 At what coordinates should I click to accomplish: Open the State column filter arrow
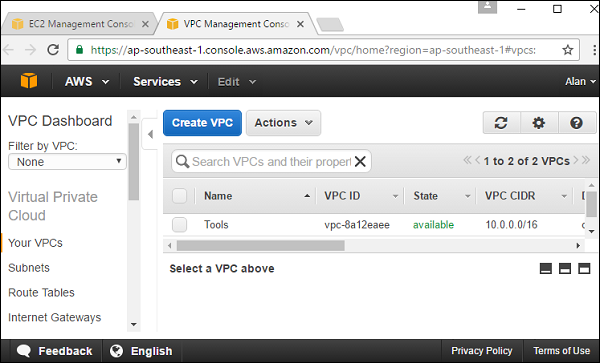468,197
